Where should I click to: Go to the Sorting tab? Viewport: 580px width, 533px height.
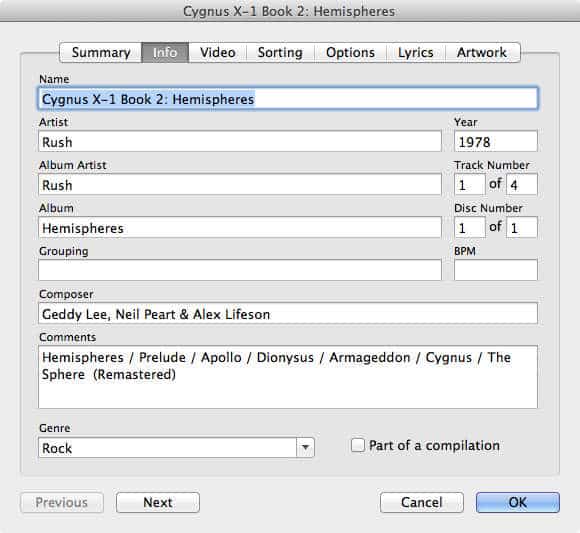click(280, 53)
